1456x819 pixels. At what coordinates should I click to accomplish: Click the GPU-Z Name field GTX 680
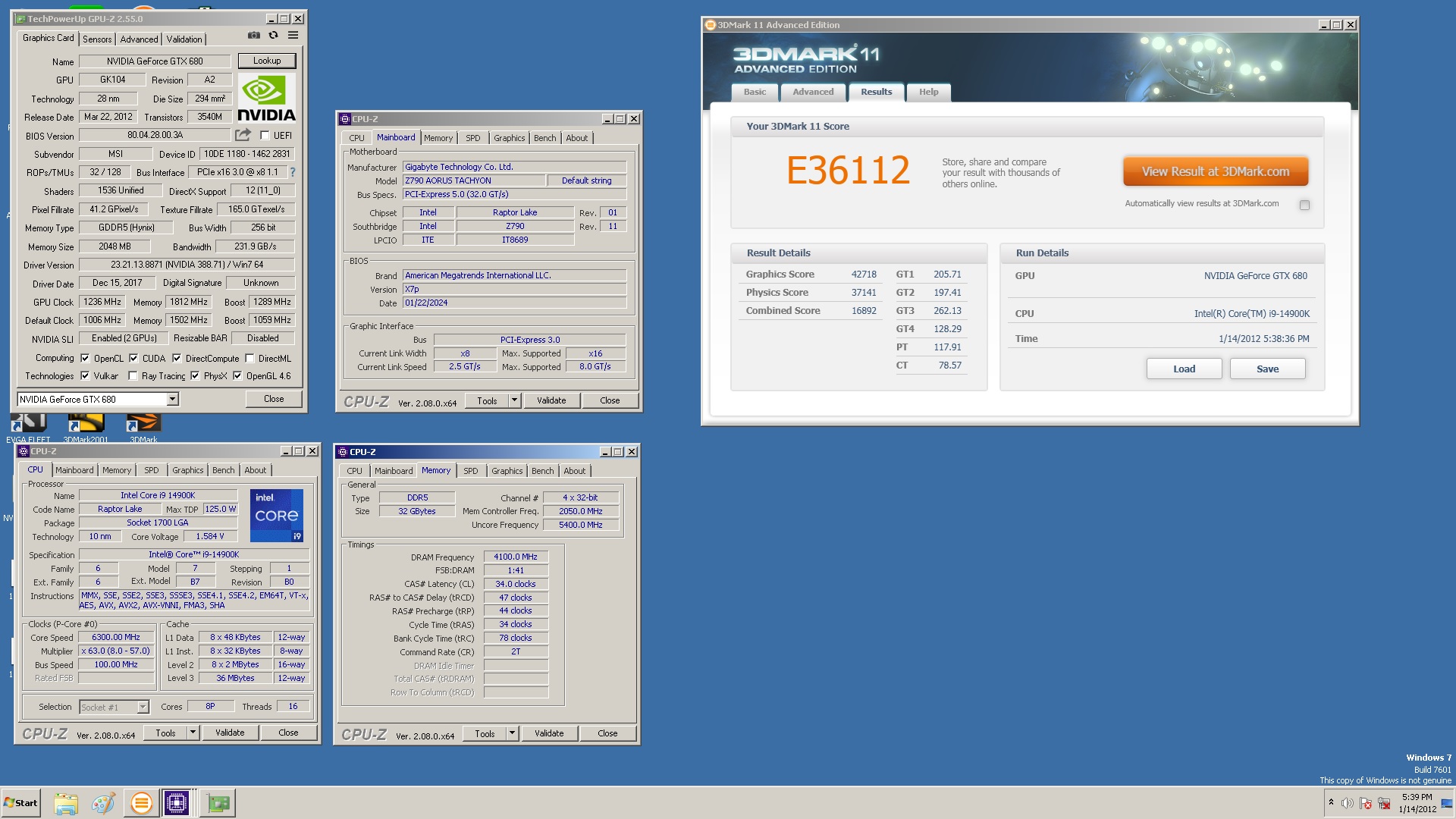point(155,61)
